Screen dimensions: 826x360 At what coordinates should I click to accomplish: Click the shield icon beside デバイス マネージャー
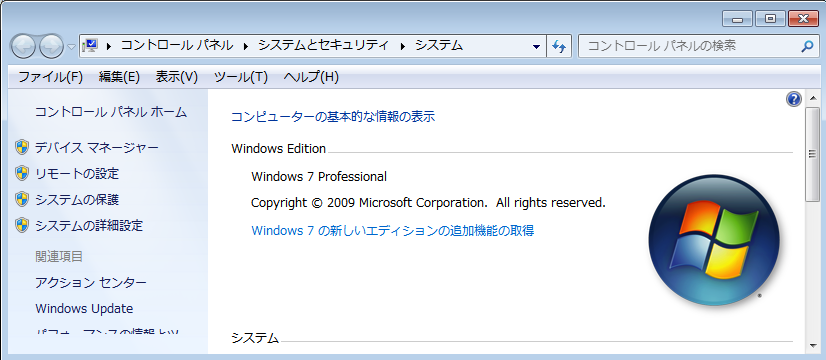point(22,147)
